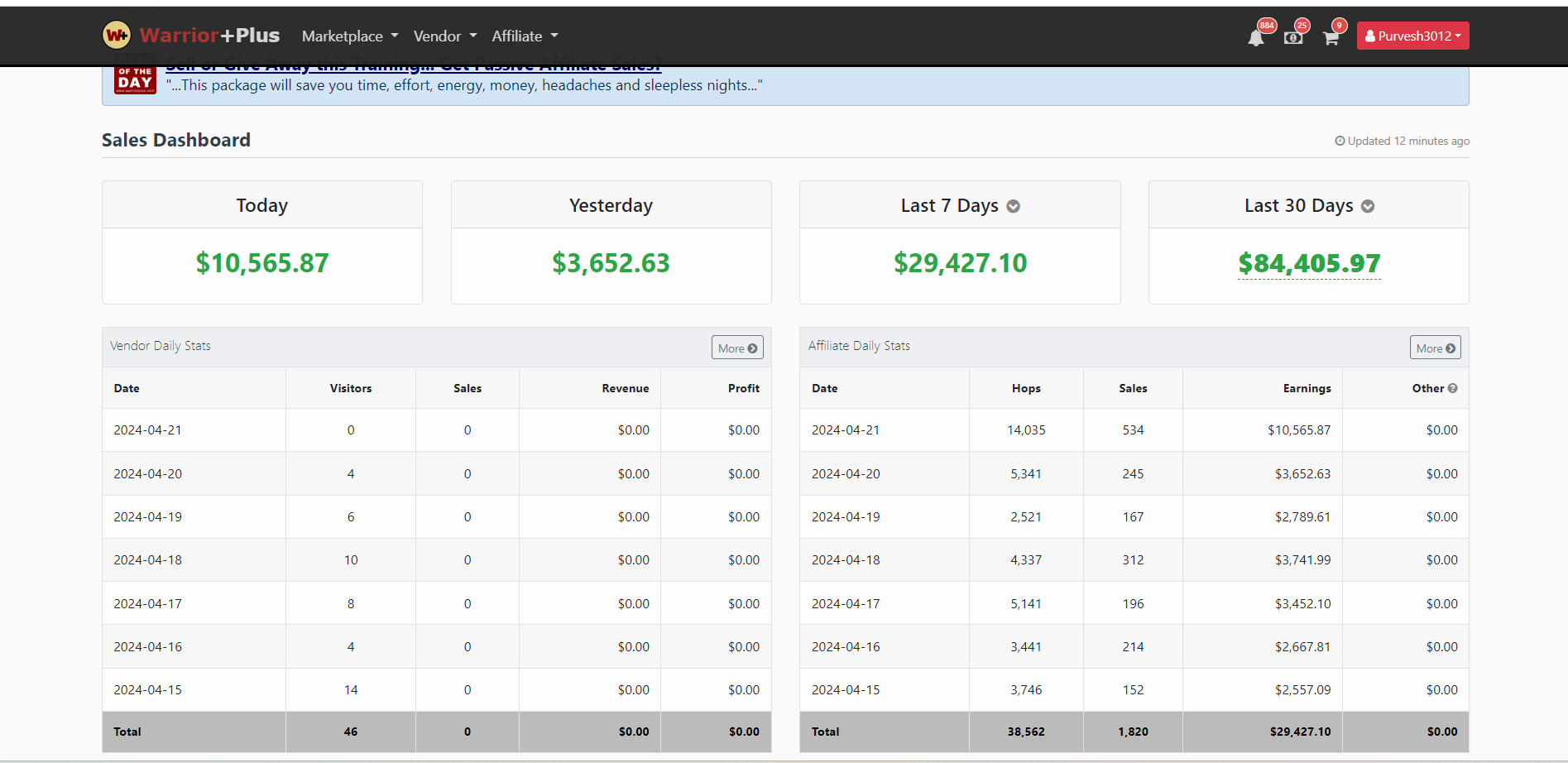Expand the Last 30 Days chevron
1568x763 pixels.
coord(1368,206)
